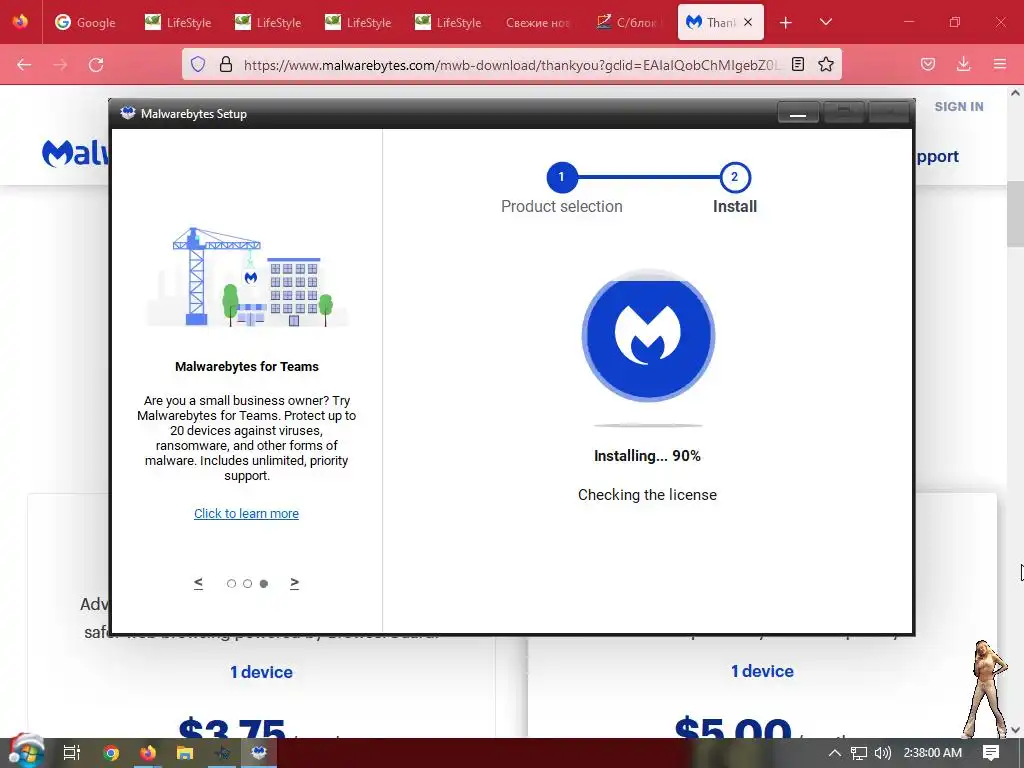Show previous promo slide arrow
The width and height of the screenshot is (1024, 768).
(199, 583)
